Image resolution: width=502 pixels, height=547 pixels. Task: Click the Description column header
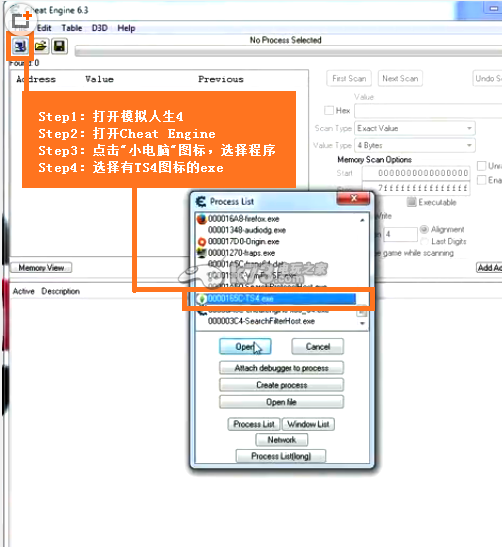[x=60, y=291]
